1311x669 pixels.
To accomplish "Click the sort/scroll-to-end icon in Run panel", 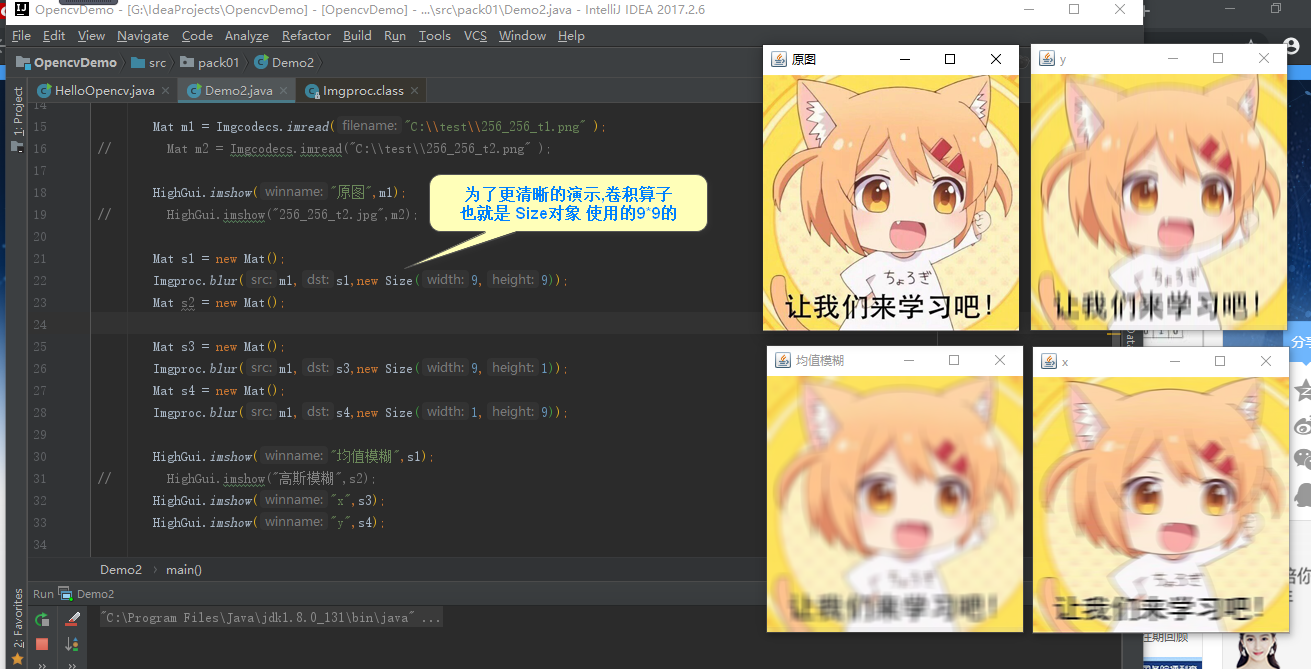I will pyautogui.click(x=72, y=644).
